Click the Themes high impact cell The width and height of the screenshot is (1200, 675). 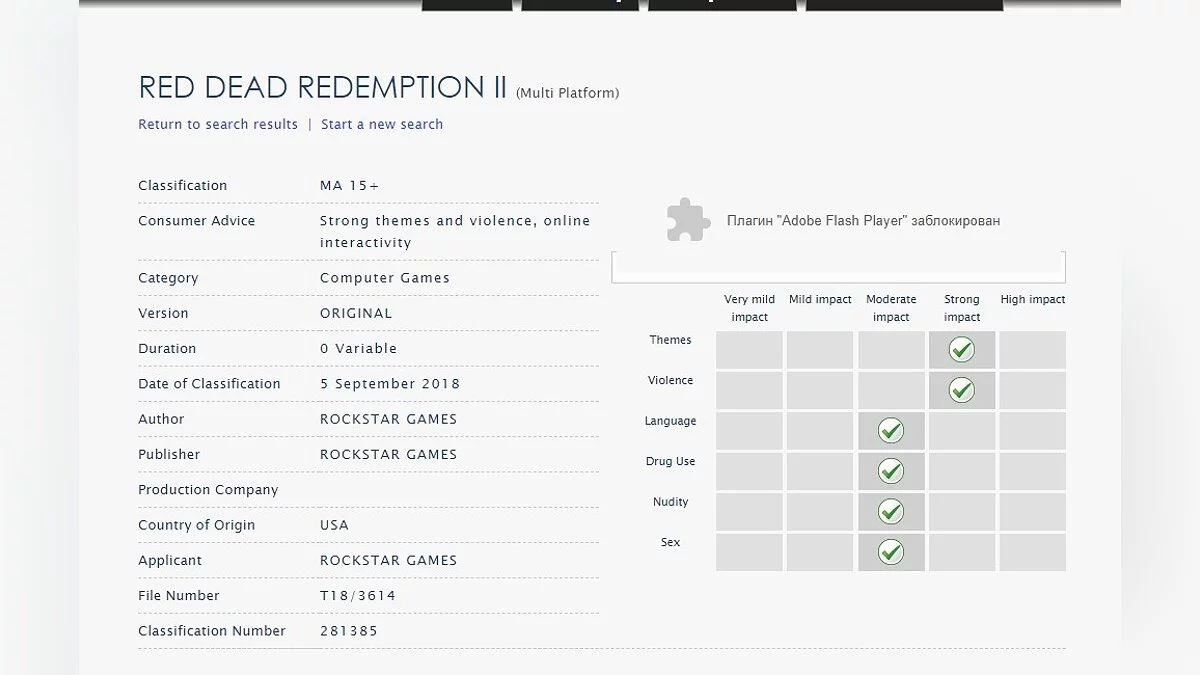[1033, 350]
